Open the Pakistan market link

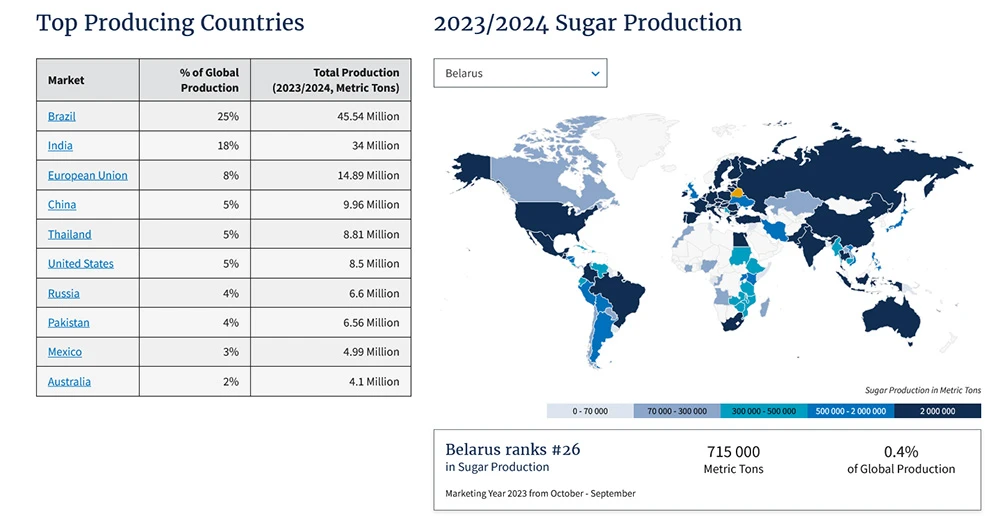(68, 323)
